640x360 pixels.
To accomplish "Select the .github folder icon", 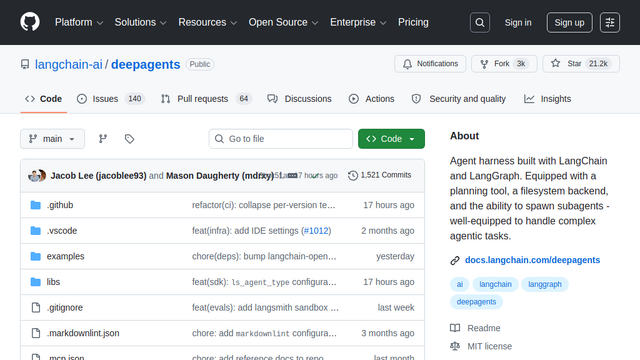I will [36, 205].
